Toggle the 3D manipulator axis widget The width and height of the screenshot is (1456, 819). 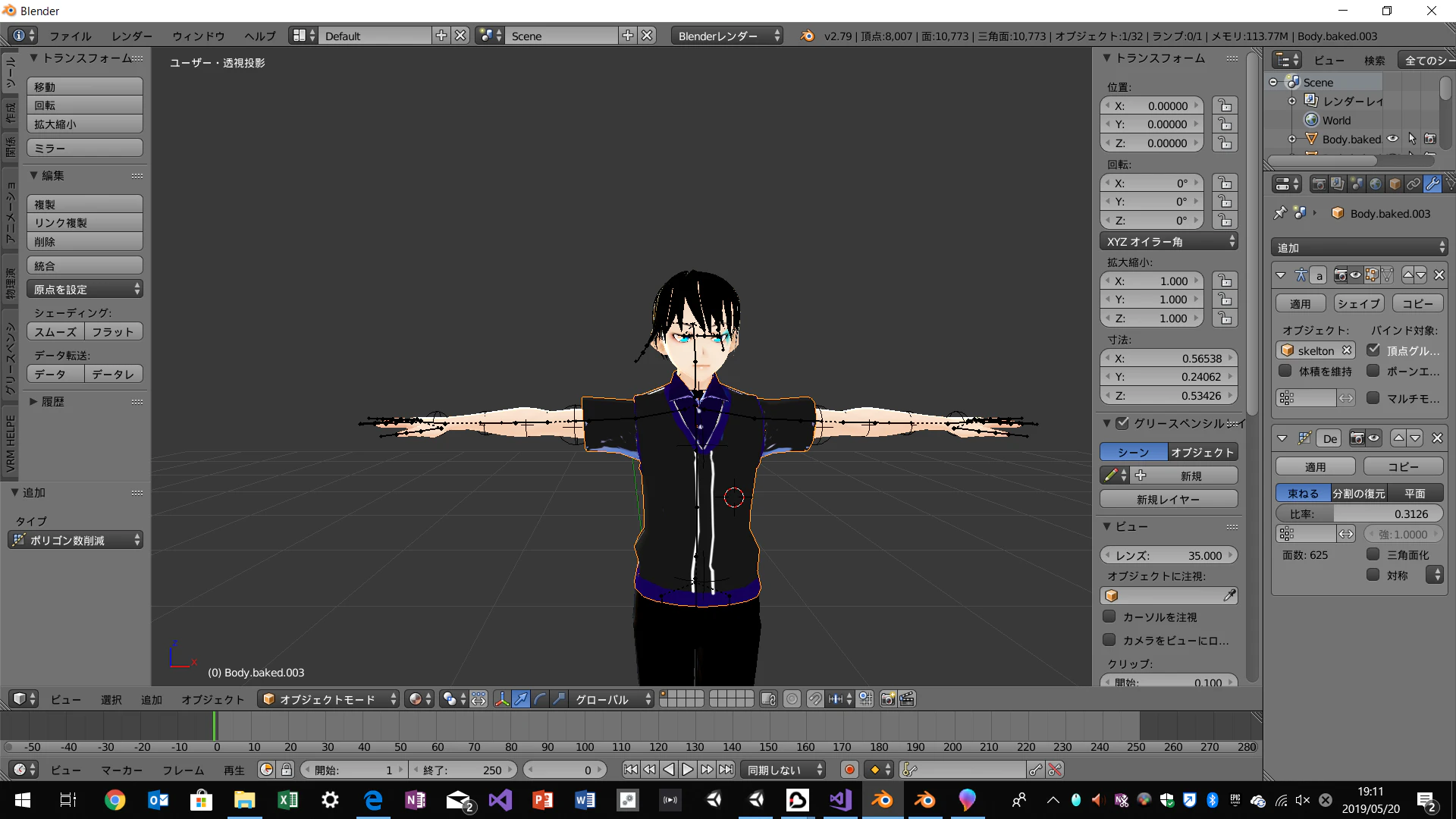pos(502,699)
